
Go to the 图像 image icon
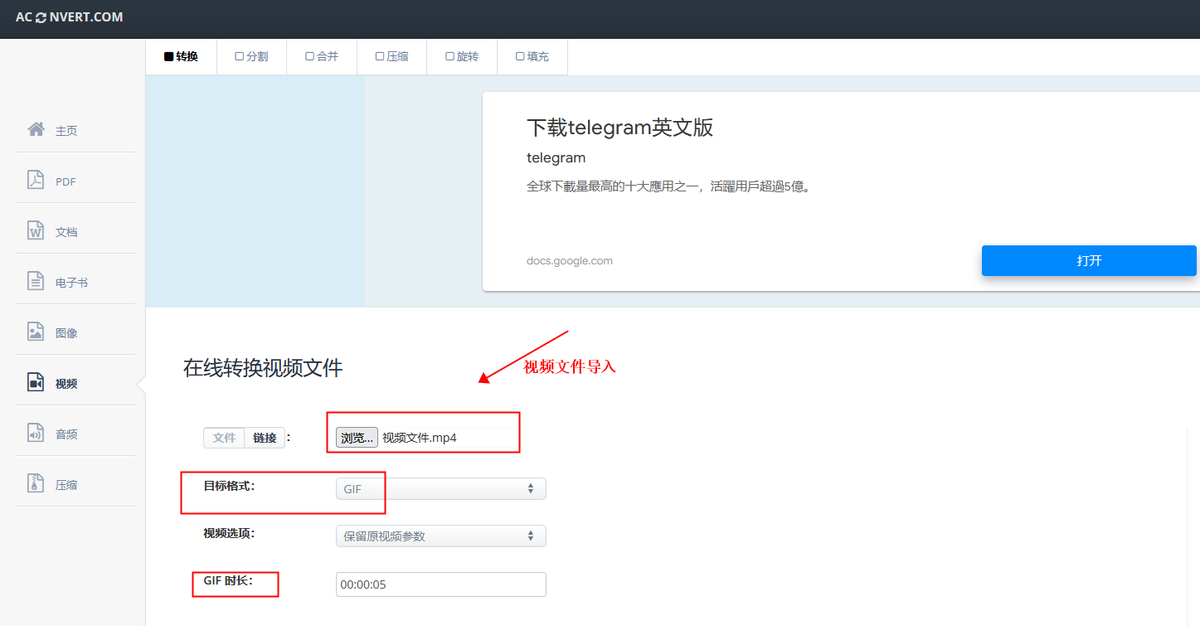(x=36, y=332)
